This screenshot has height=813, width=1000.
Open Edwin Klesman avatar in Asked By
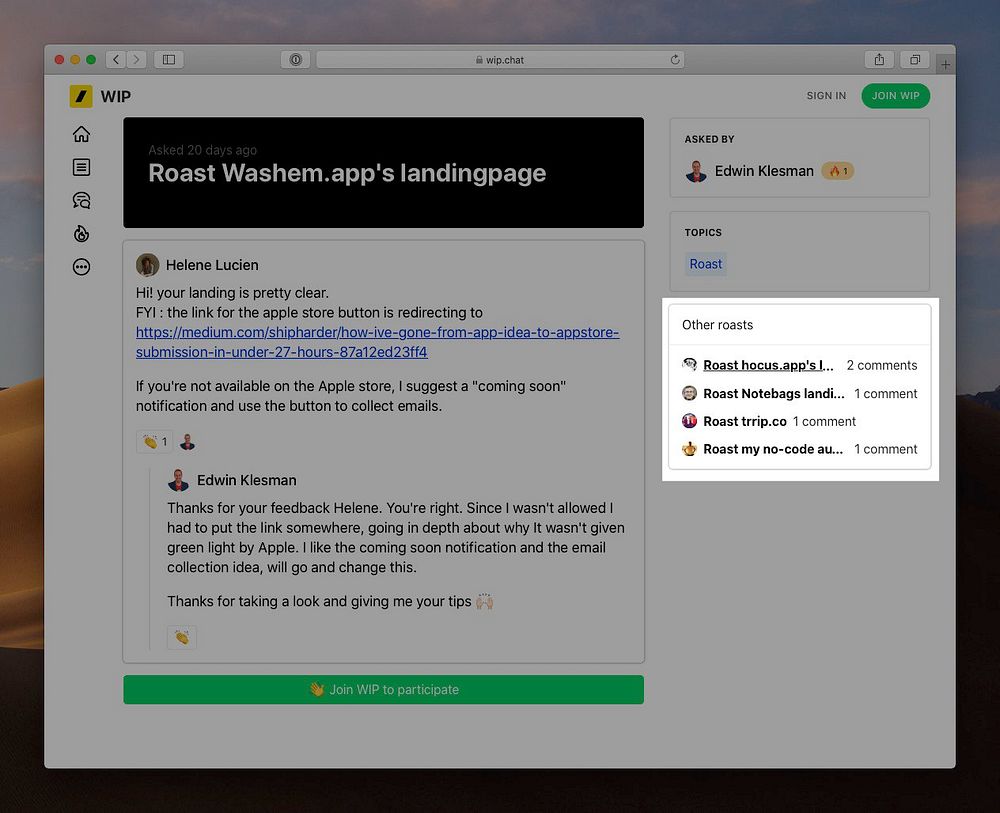click(x=696, y=171)
